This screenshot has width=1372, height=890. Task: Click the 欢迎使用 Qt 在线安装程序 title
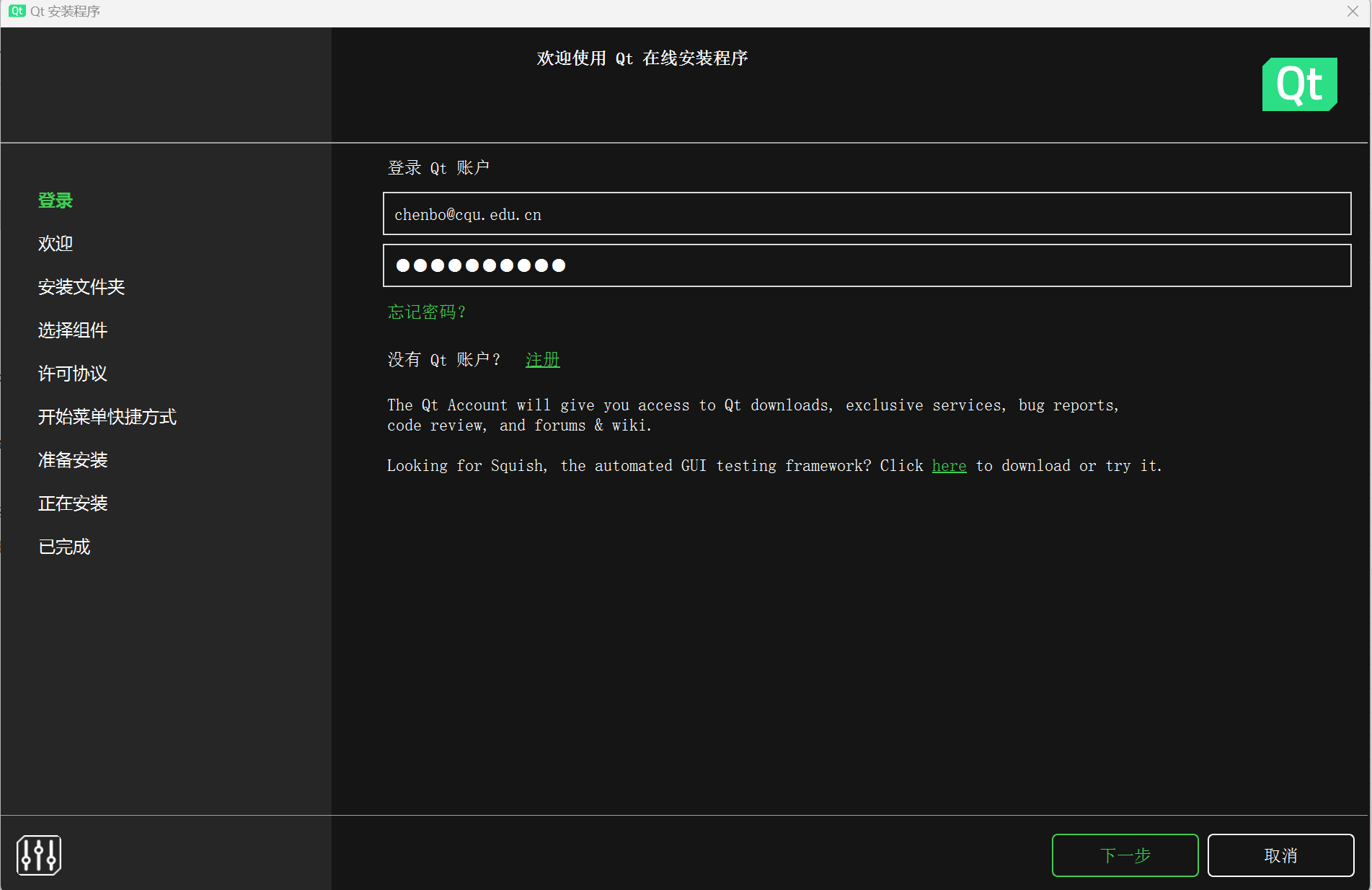coord(642,58)
